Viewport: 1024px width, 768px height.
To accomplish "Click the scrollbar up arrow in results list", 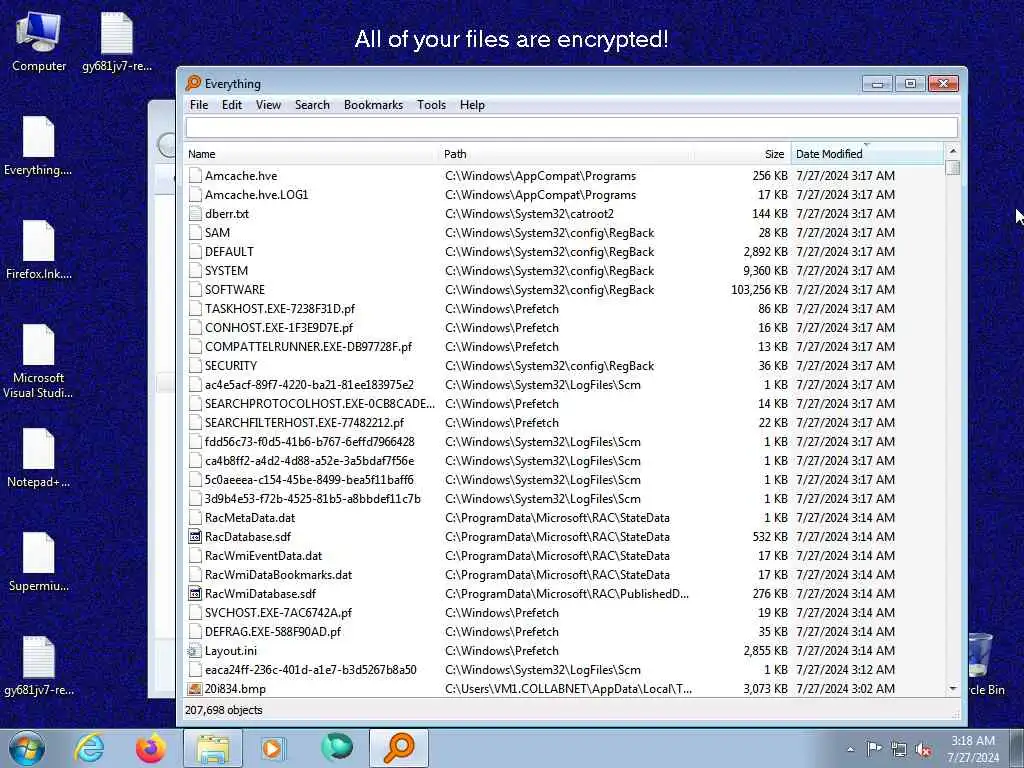I will pyautogui.click(x=953, y=152).
